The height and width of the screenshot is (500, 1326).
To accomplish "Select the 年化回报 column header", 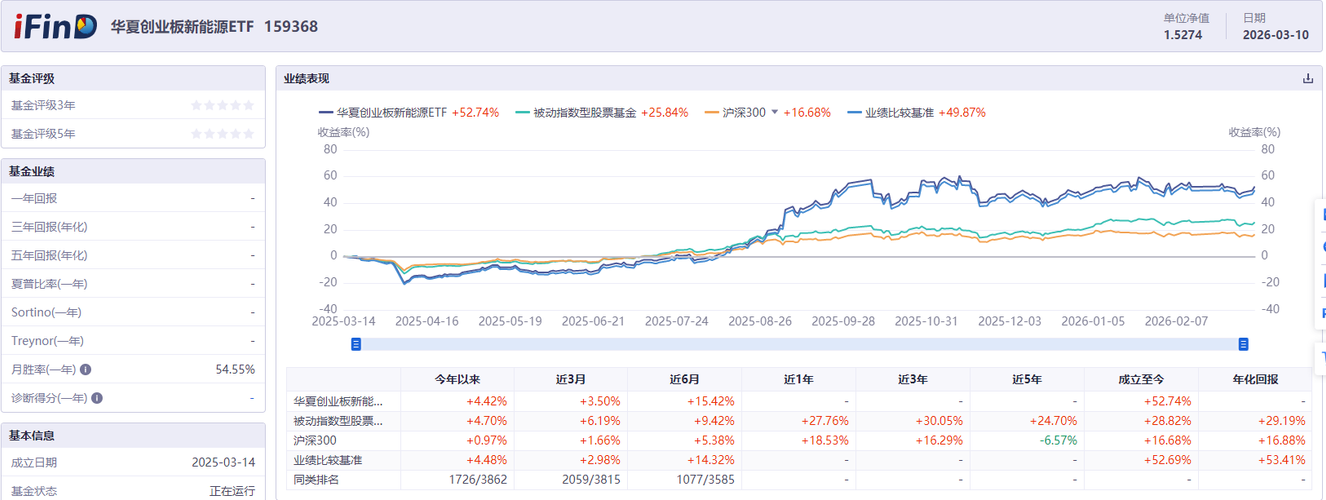I will tap(1255, 380).
